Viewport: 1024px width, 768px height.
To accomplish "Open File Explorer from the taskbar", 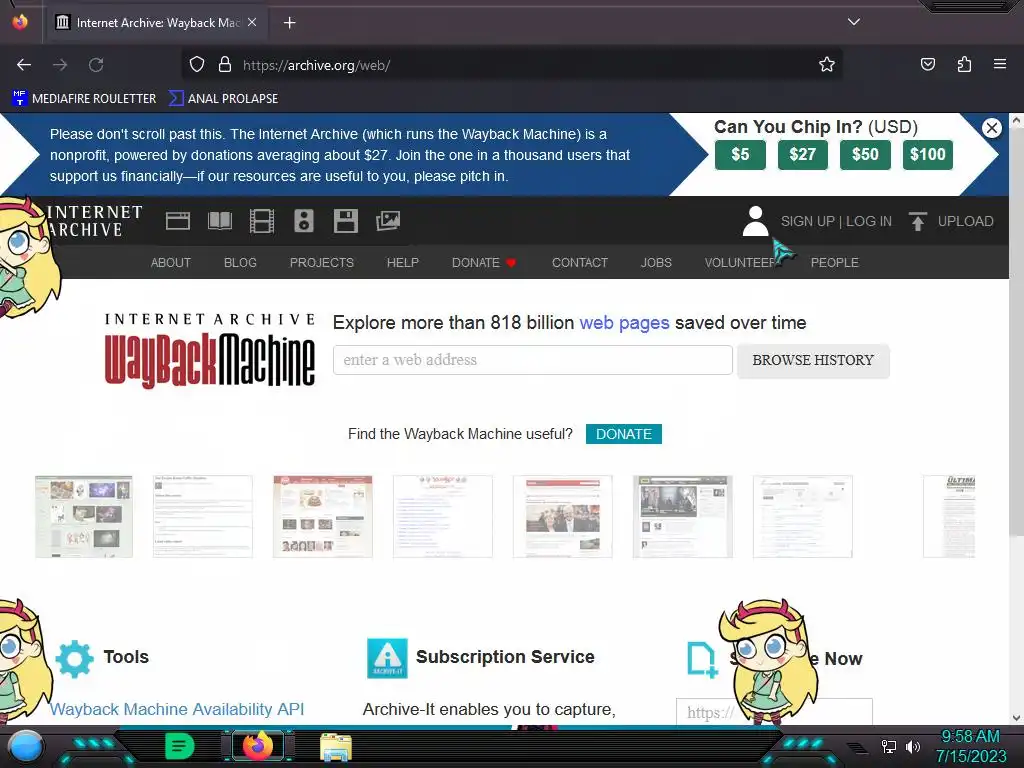I will (336, 747).
